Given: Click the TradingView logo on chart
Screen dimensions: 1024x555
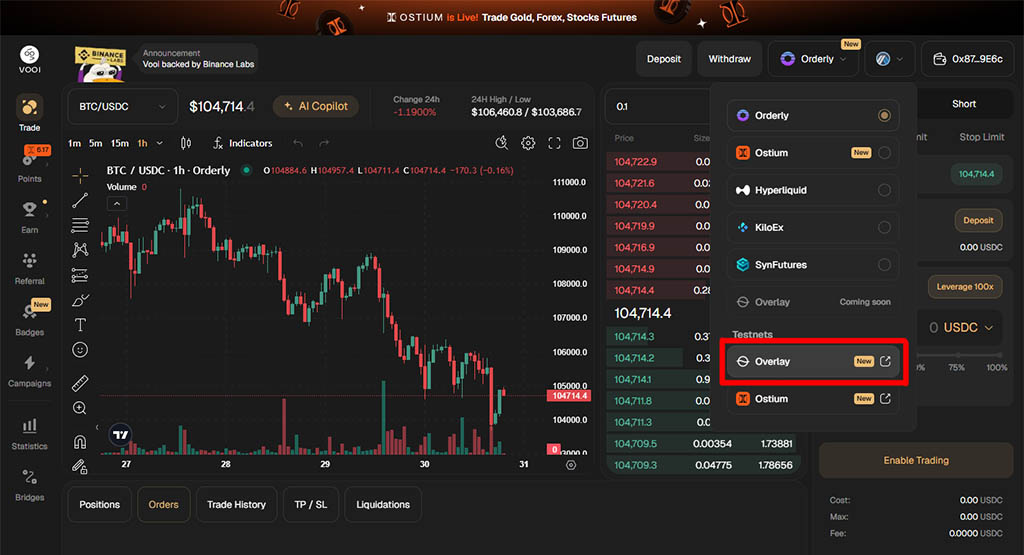Looking at the screenshot, I should [121, 434].
